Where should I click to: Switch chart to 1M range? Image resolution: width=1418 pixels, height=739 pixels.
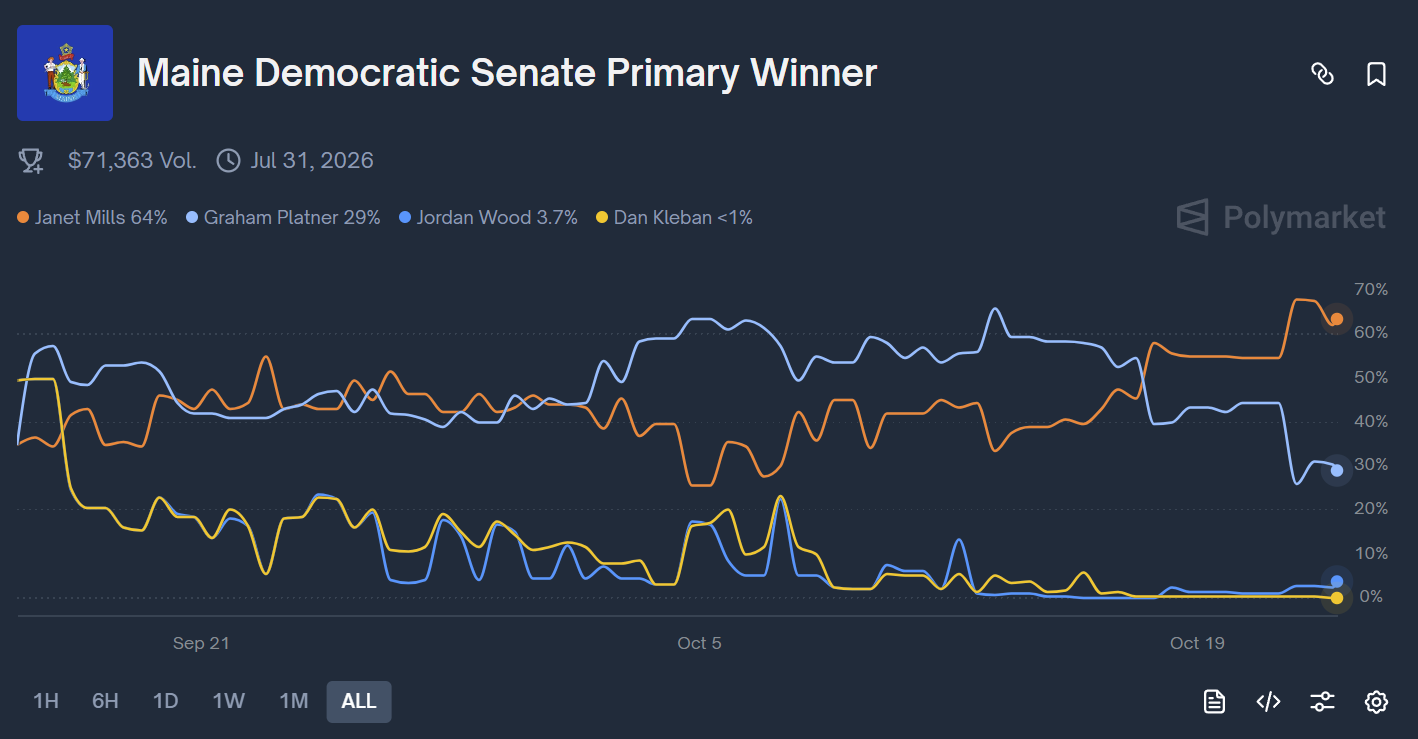293,701
